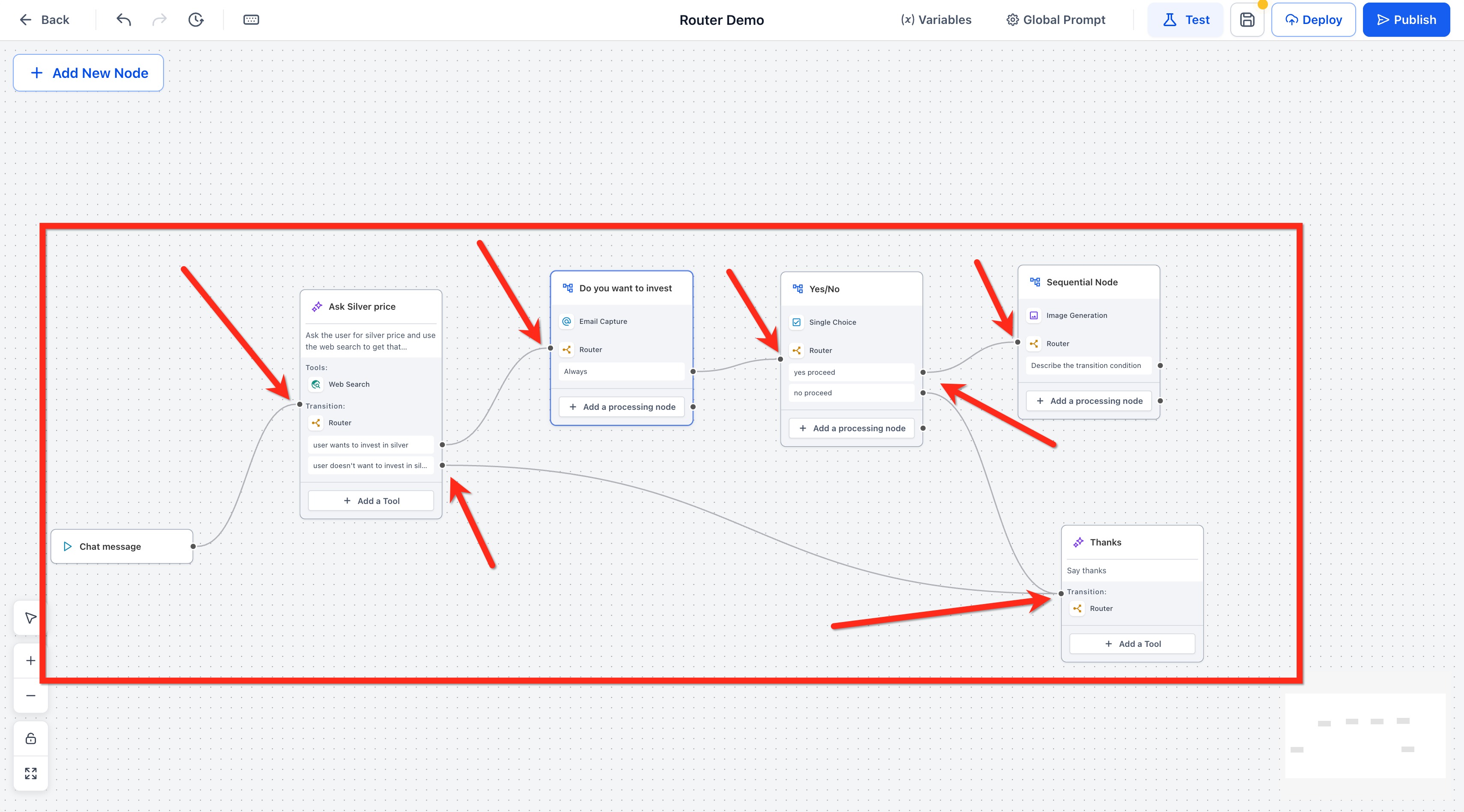Select the Single Choice checkbox step
1464x812 pixels.
[x=832, y=322]
